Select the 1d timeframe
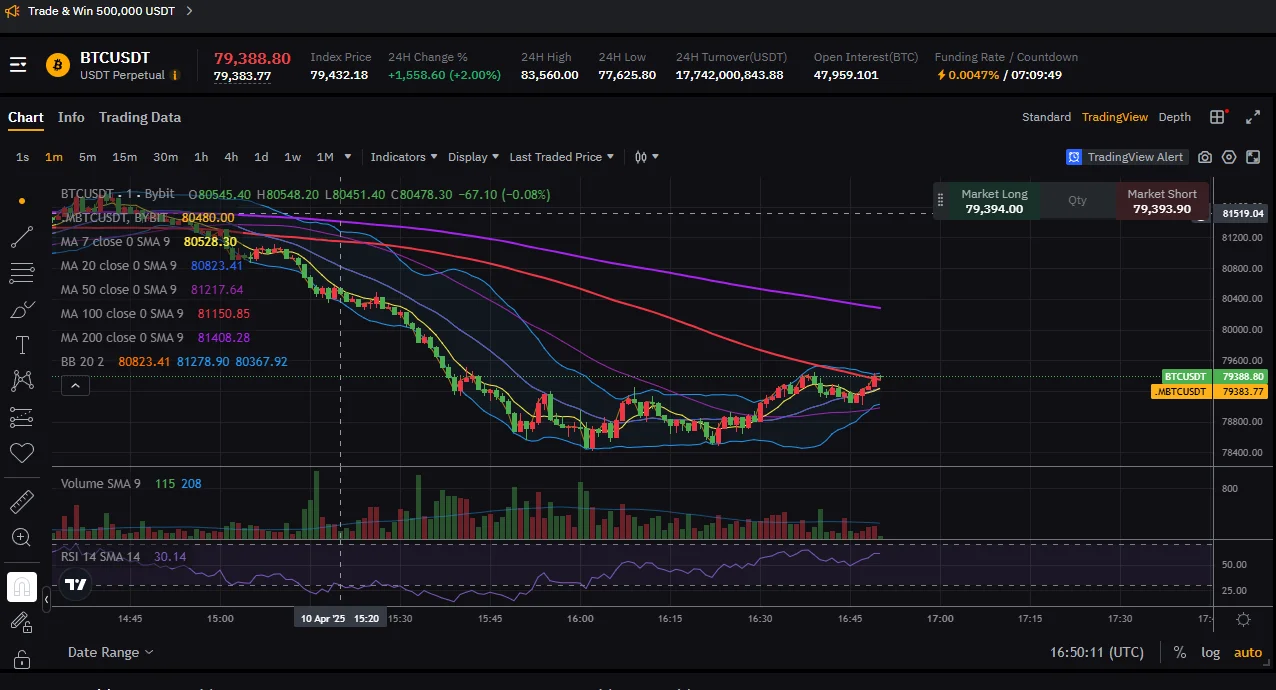 261,157
